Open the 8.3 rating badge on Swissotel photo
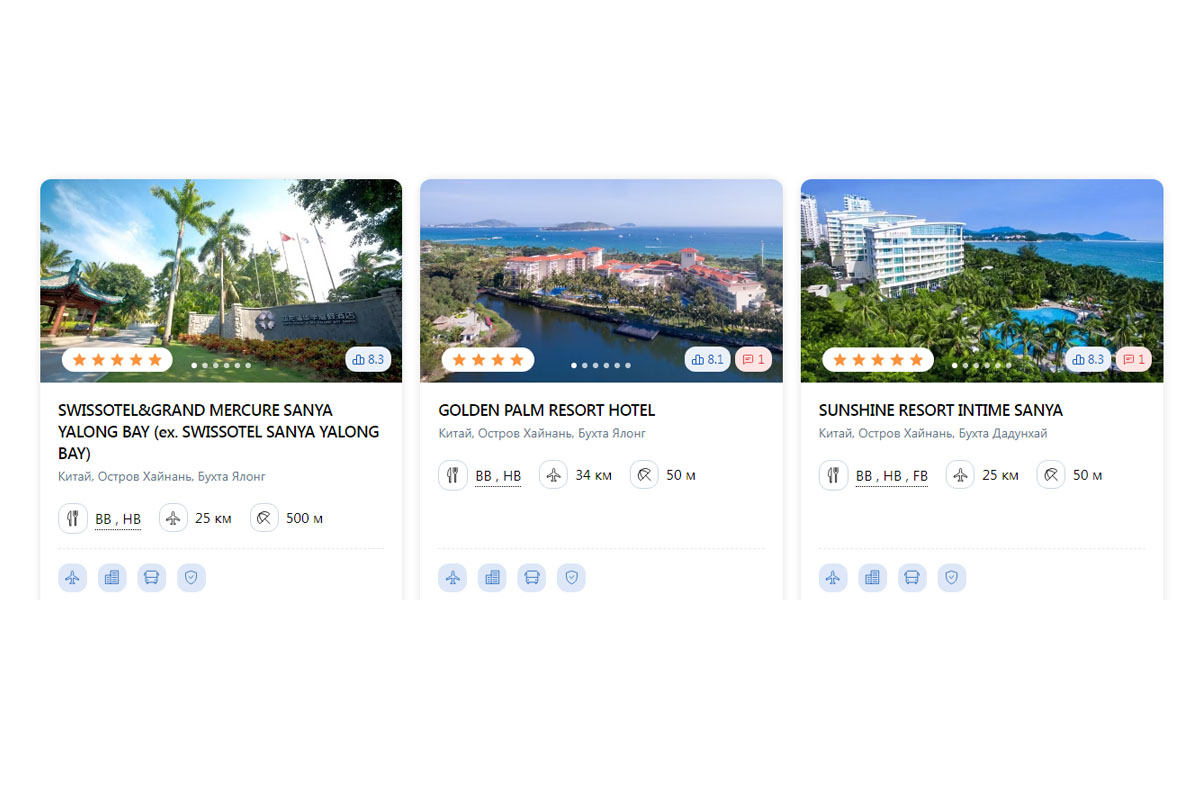 [x=368, y=360]
